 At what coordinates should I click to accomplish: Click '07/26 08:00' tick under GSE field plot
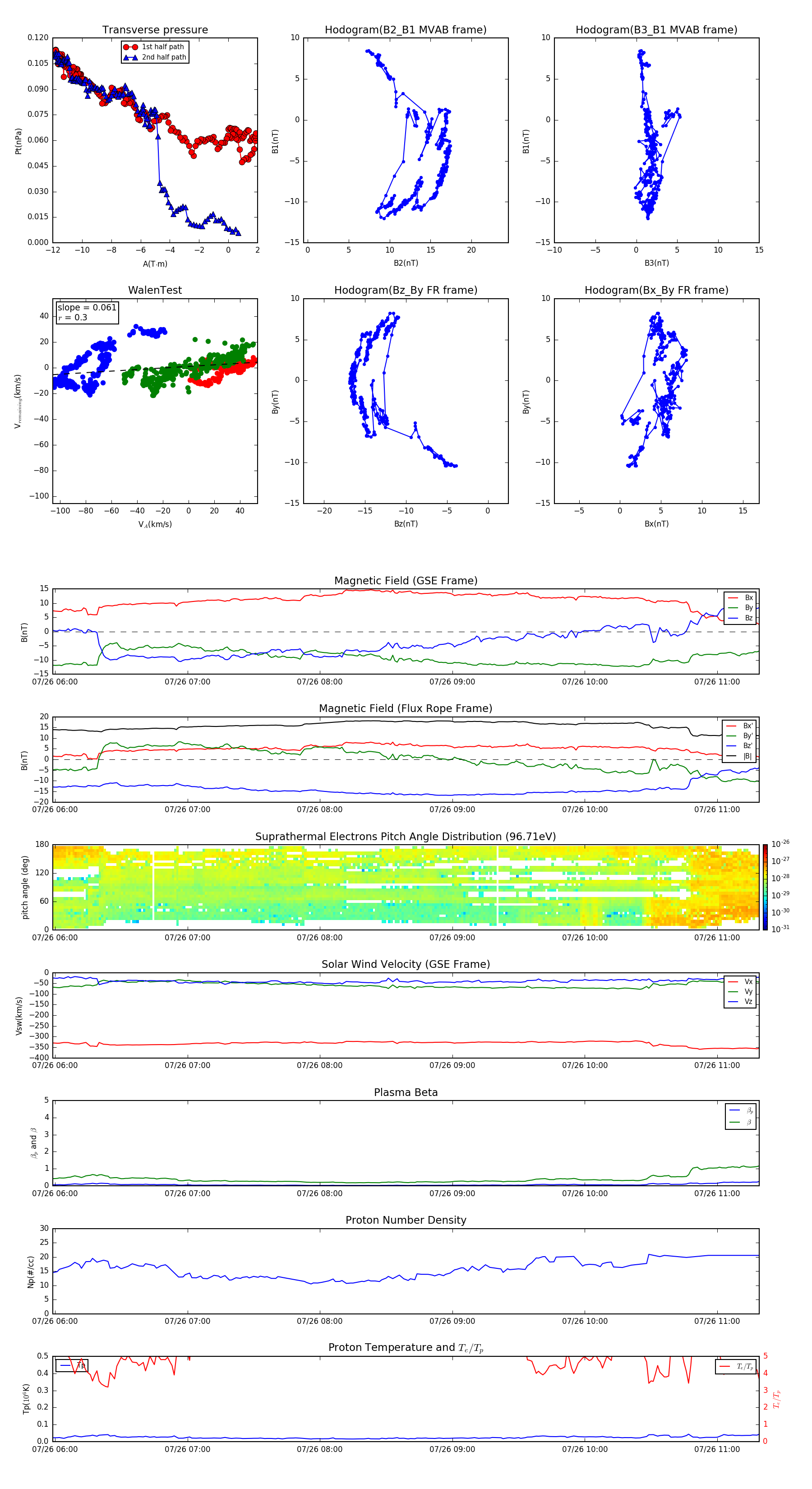coord(319,682)
